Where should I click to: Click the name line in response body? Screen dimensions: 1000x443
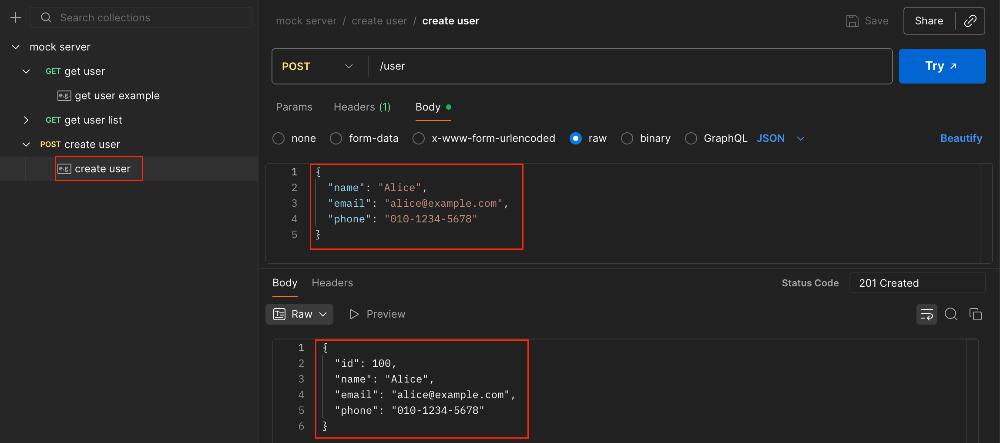[384, 379]
